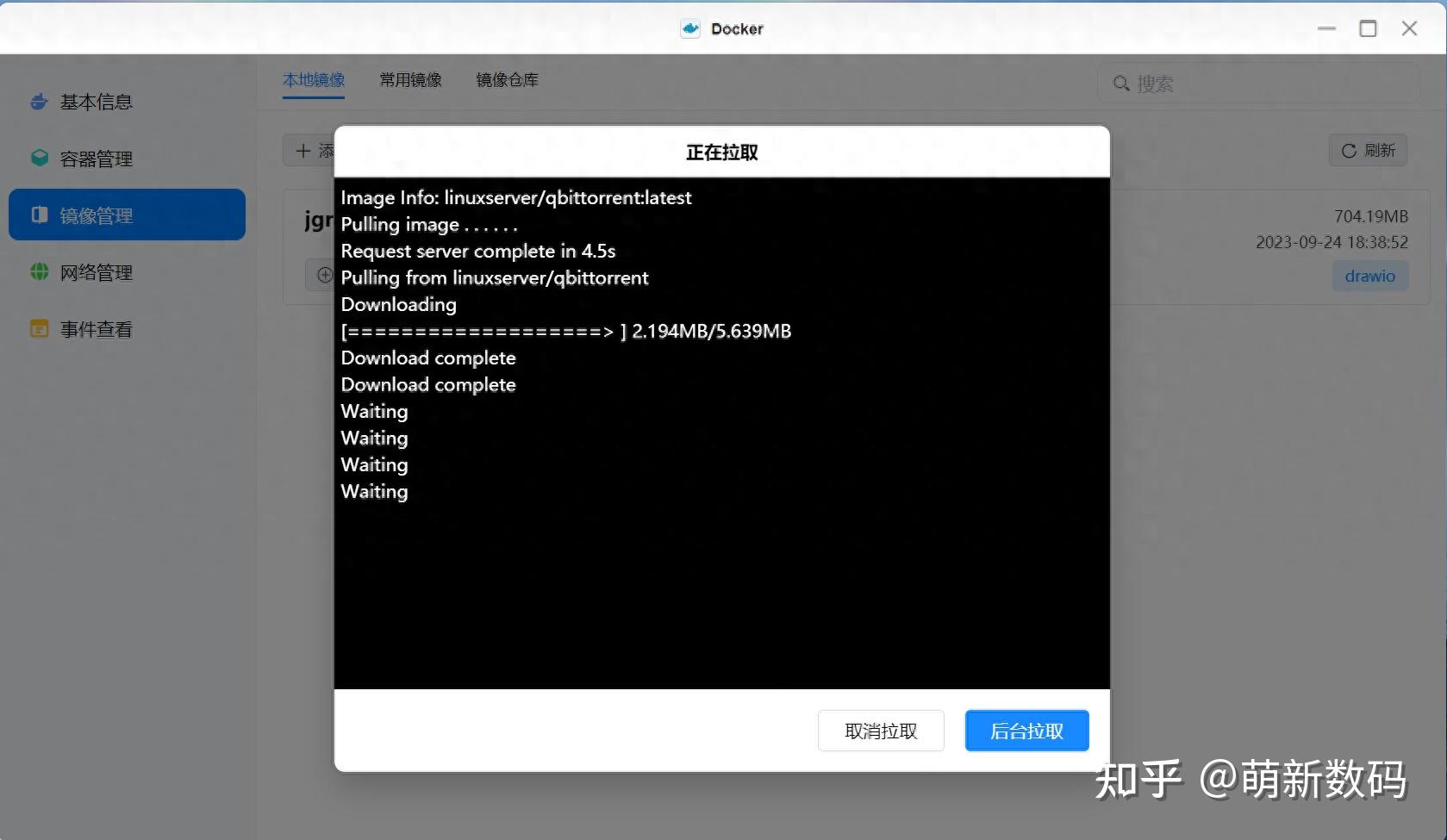Screen dimensions: 1447x840
Task: Click the 事件查看 events icon
Action: tap(39, 328)
